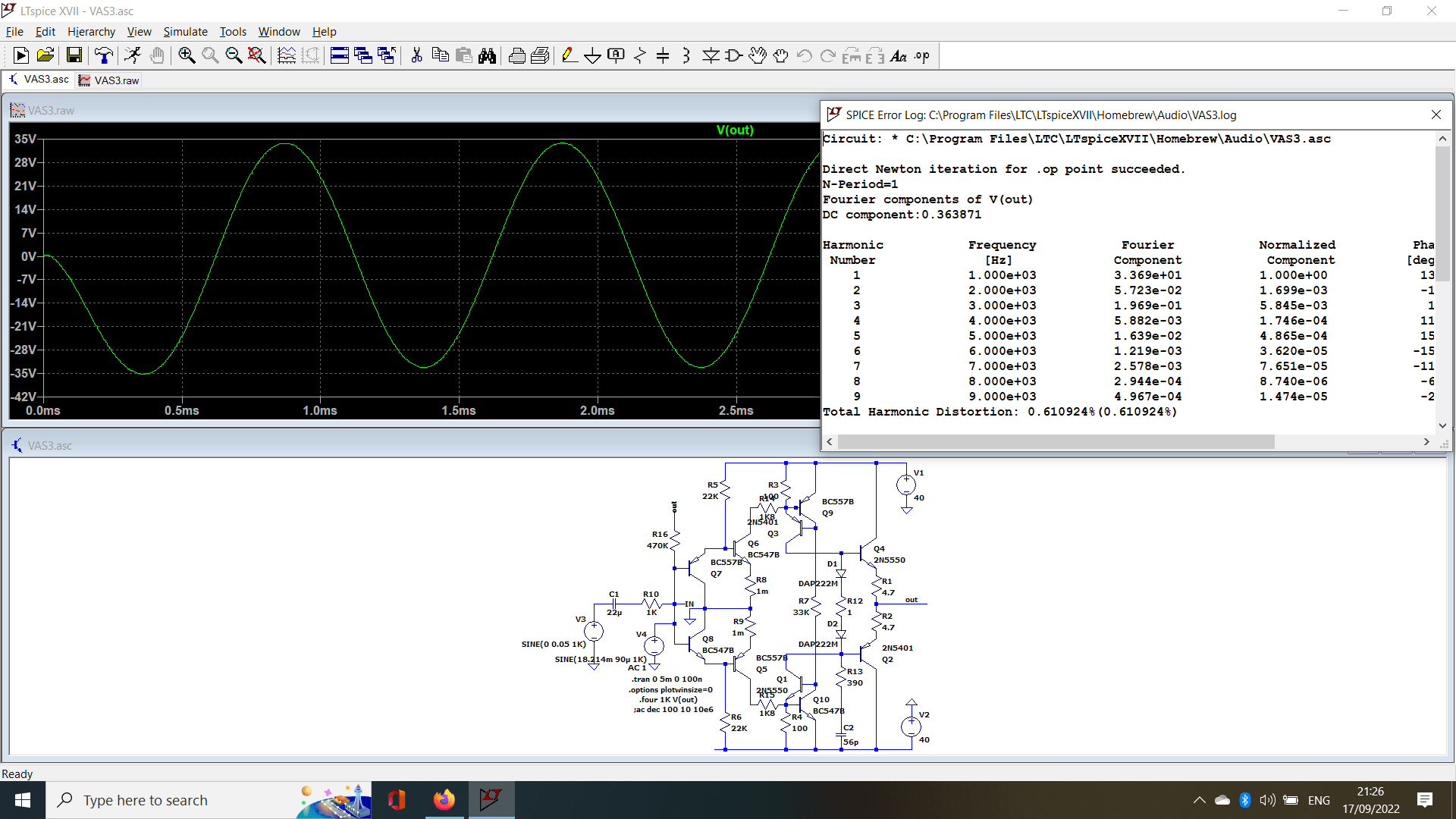The height and width of the screenshot is (819, 1456).
Task: Open the Simulate menu
Action: click(185, 31)
